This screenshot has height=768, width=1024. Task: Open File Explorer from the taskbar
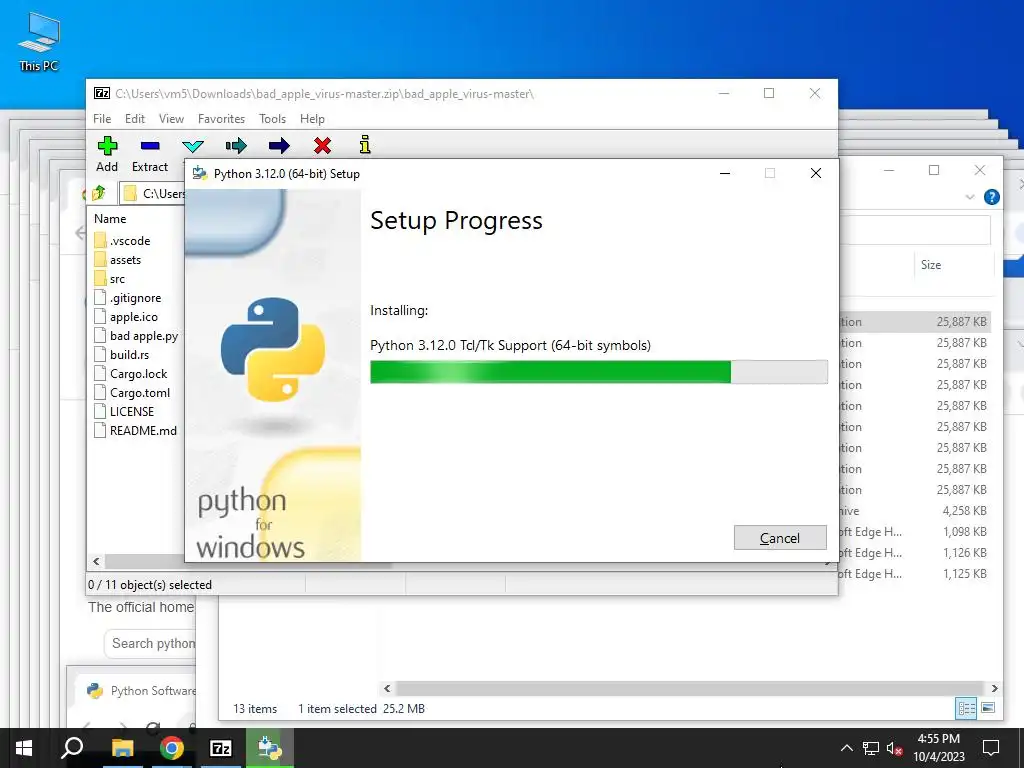point(122,748)
